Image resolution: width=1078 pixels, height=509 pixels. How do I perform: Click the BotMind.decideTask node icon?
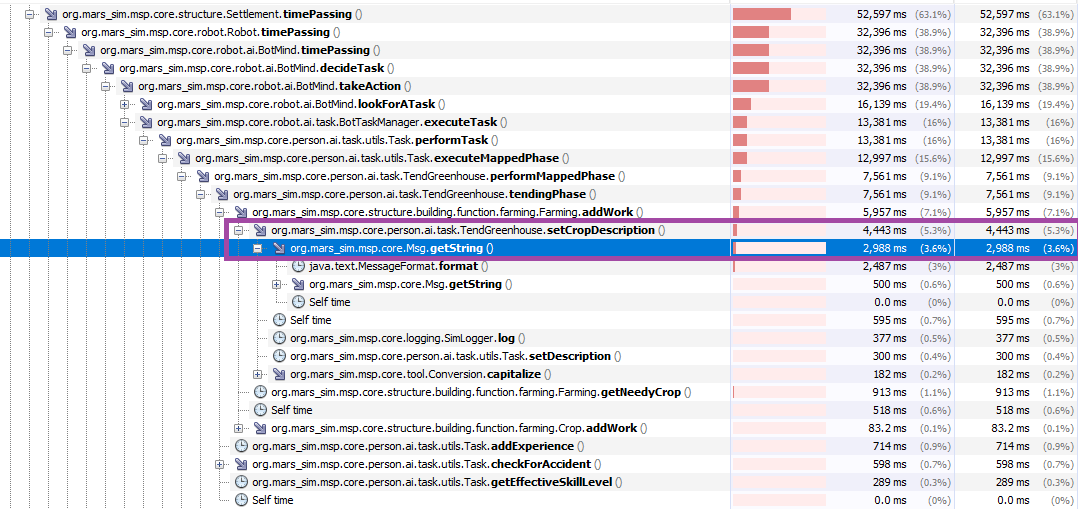point(108,67)
